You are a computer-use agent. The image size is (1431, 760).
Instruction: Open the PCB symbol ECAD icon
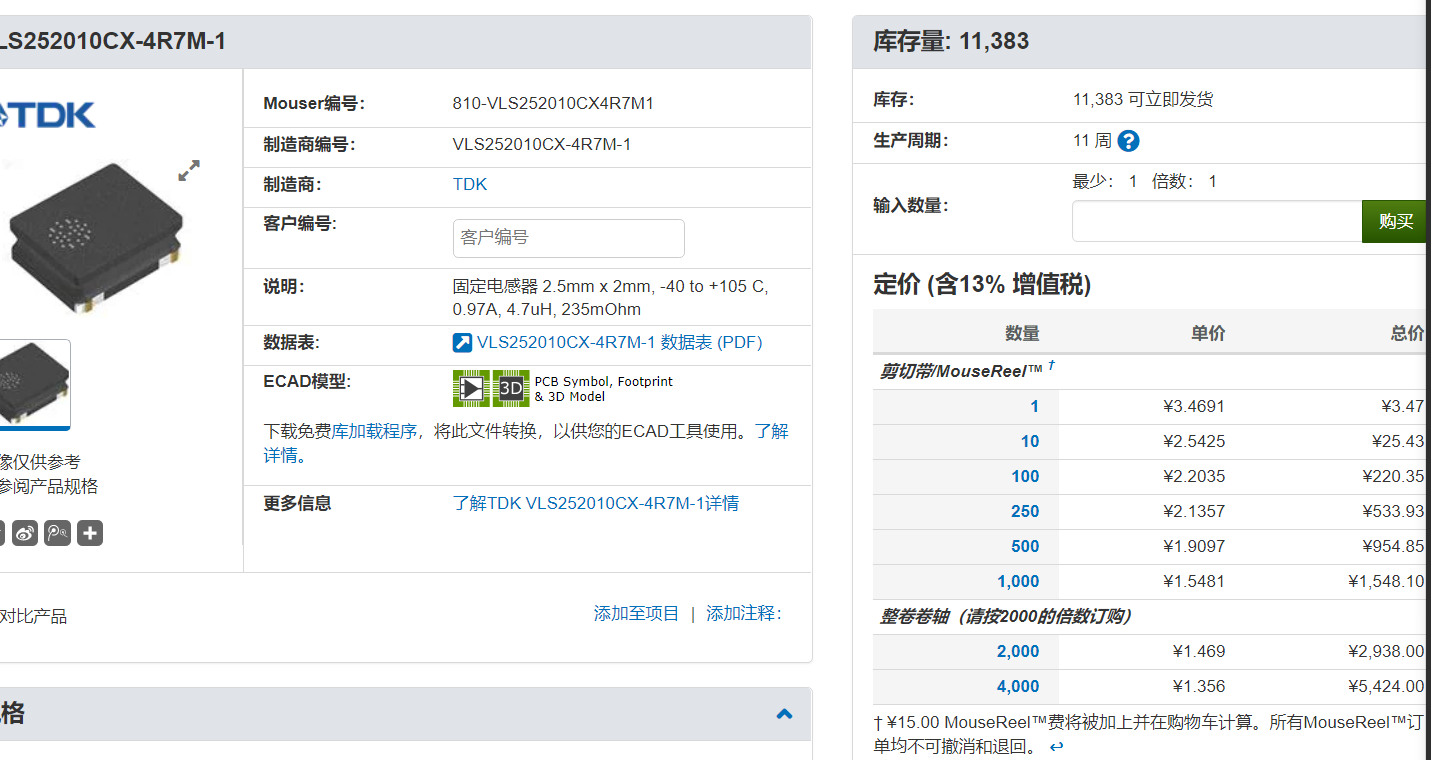point(471,388)
